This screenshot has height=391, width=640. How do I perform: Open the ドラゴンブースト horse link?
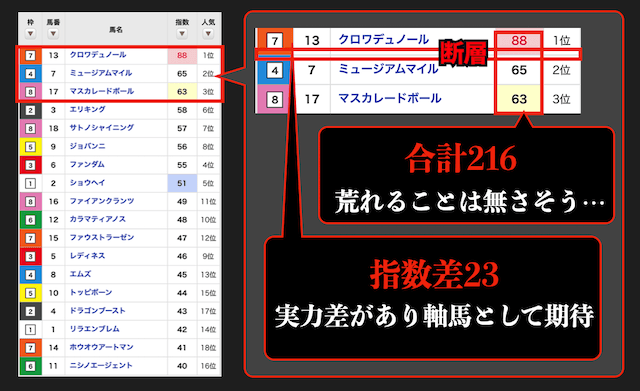98,311
